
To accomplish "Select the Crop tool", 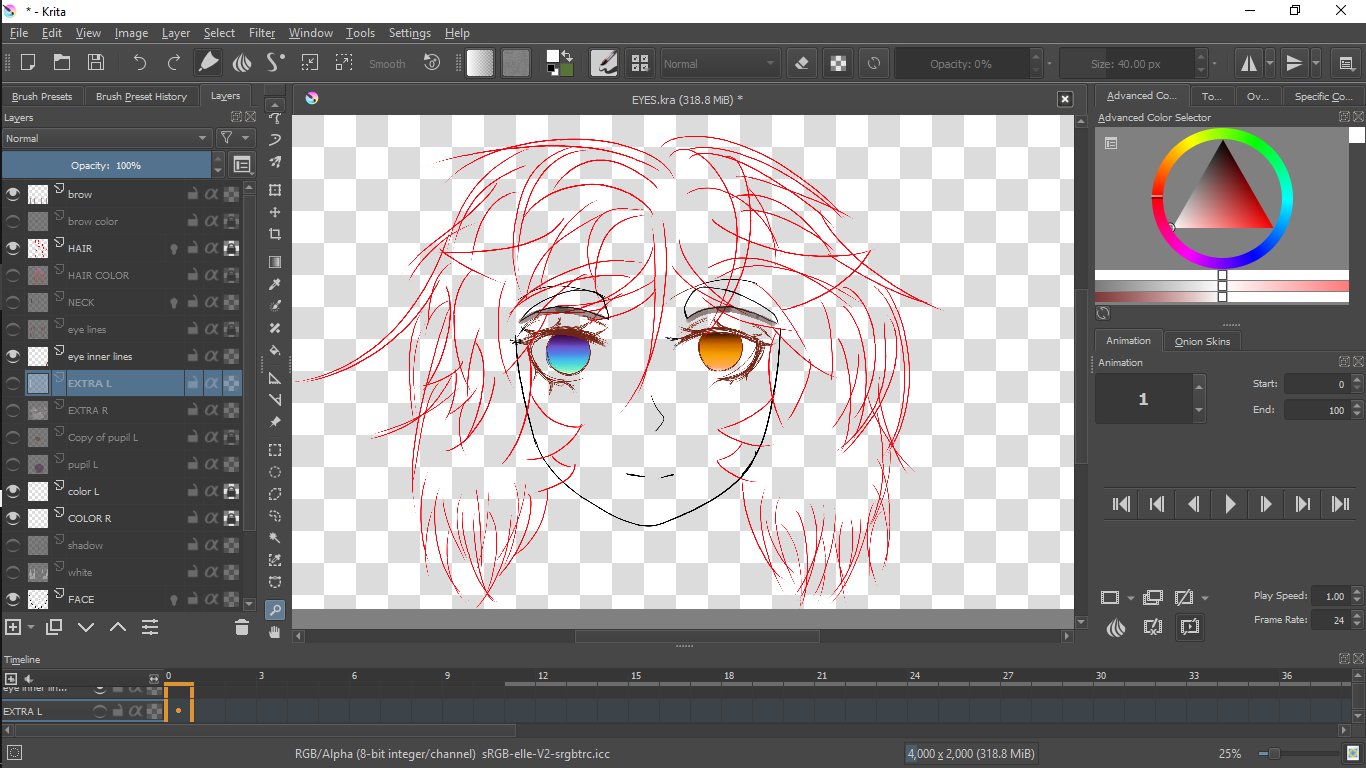I will 275,234.
